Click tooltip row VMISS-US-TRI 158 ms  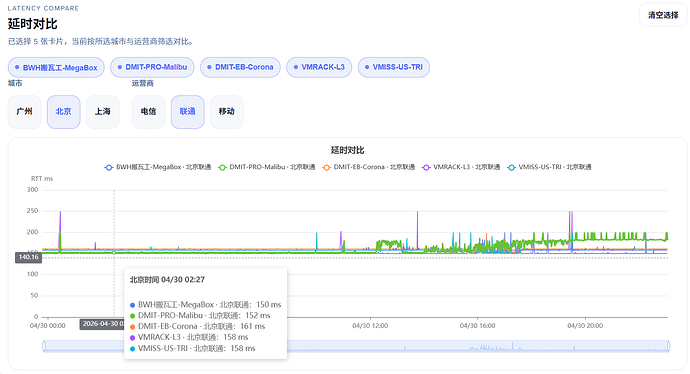pos(193,348)
